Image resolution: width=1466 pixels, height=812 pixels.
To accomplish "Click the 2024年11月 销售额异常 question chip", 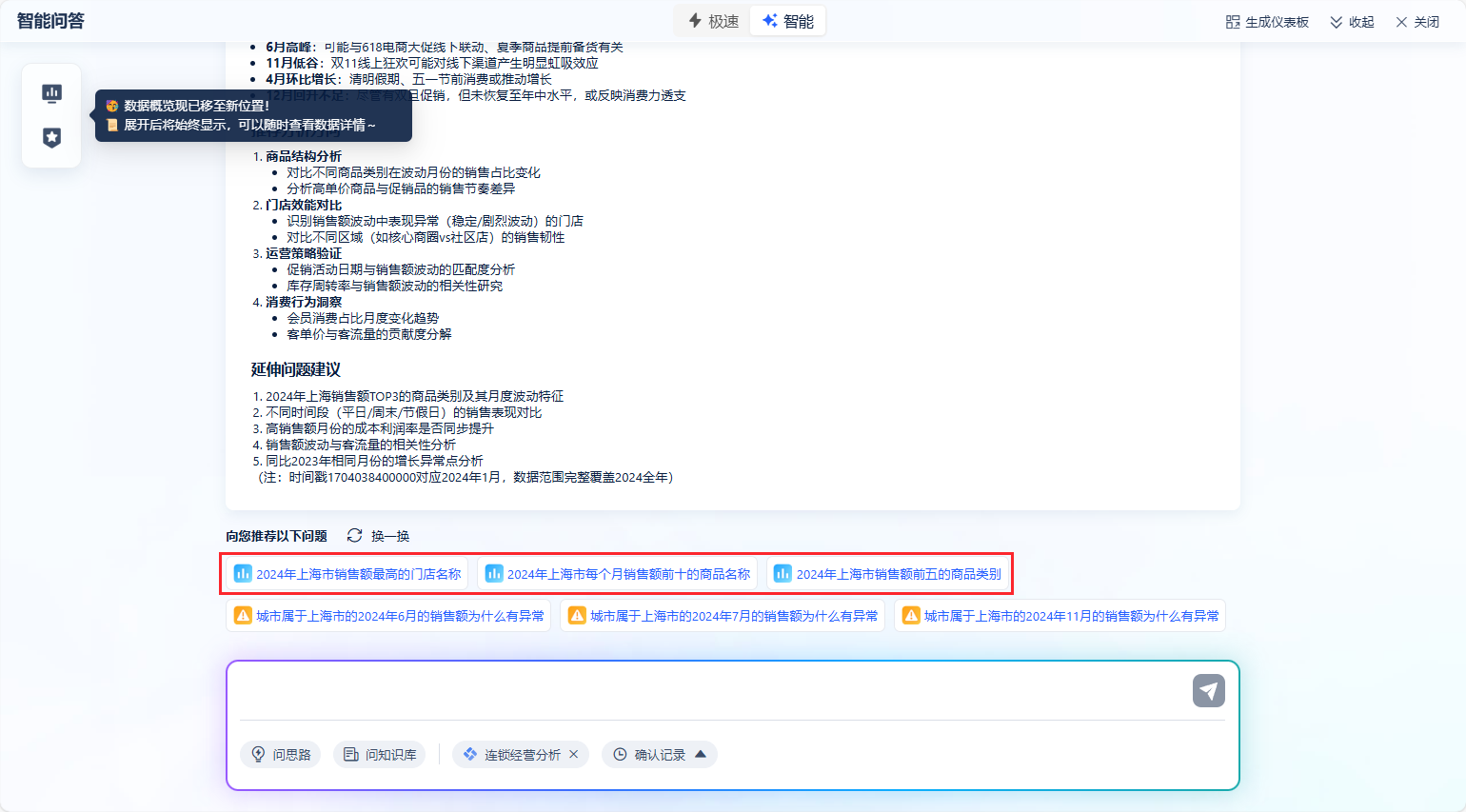I will pos(1060,616).
